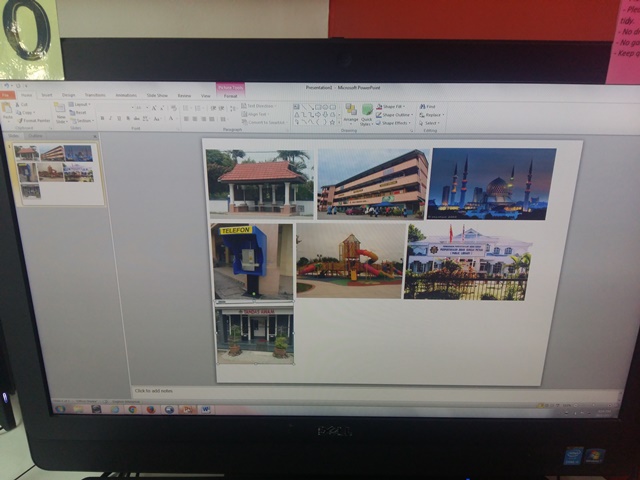
Task: Toggle Underline formatting
Action: click(119, 118)
